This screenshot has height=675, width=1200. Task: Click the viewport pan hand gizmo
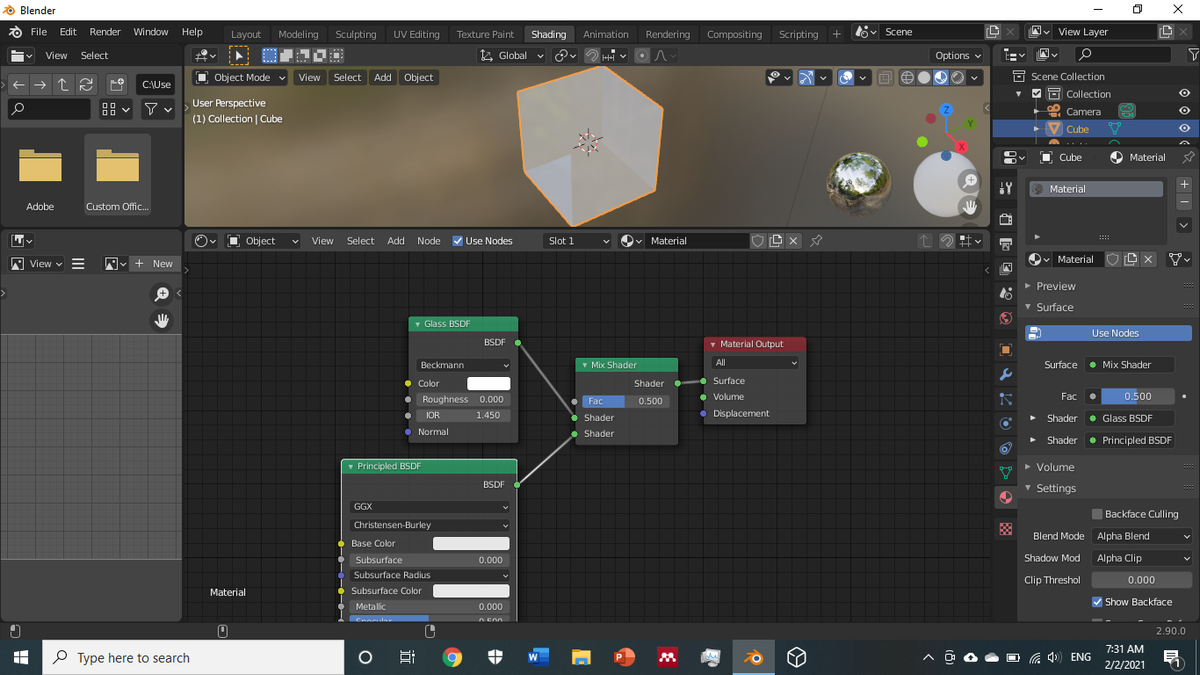[969, 207]
